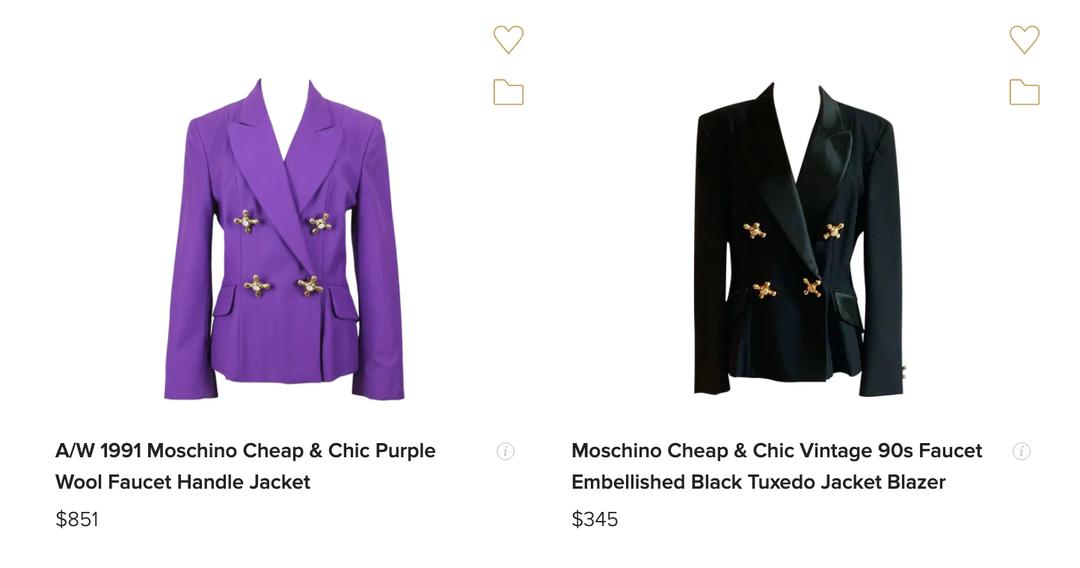This screenshot has height=568, width=1080.
Task: Click the purple jacket's lower-left faucet button
Action: (x=257, y=286)
